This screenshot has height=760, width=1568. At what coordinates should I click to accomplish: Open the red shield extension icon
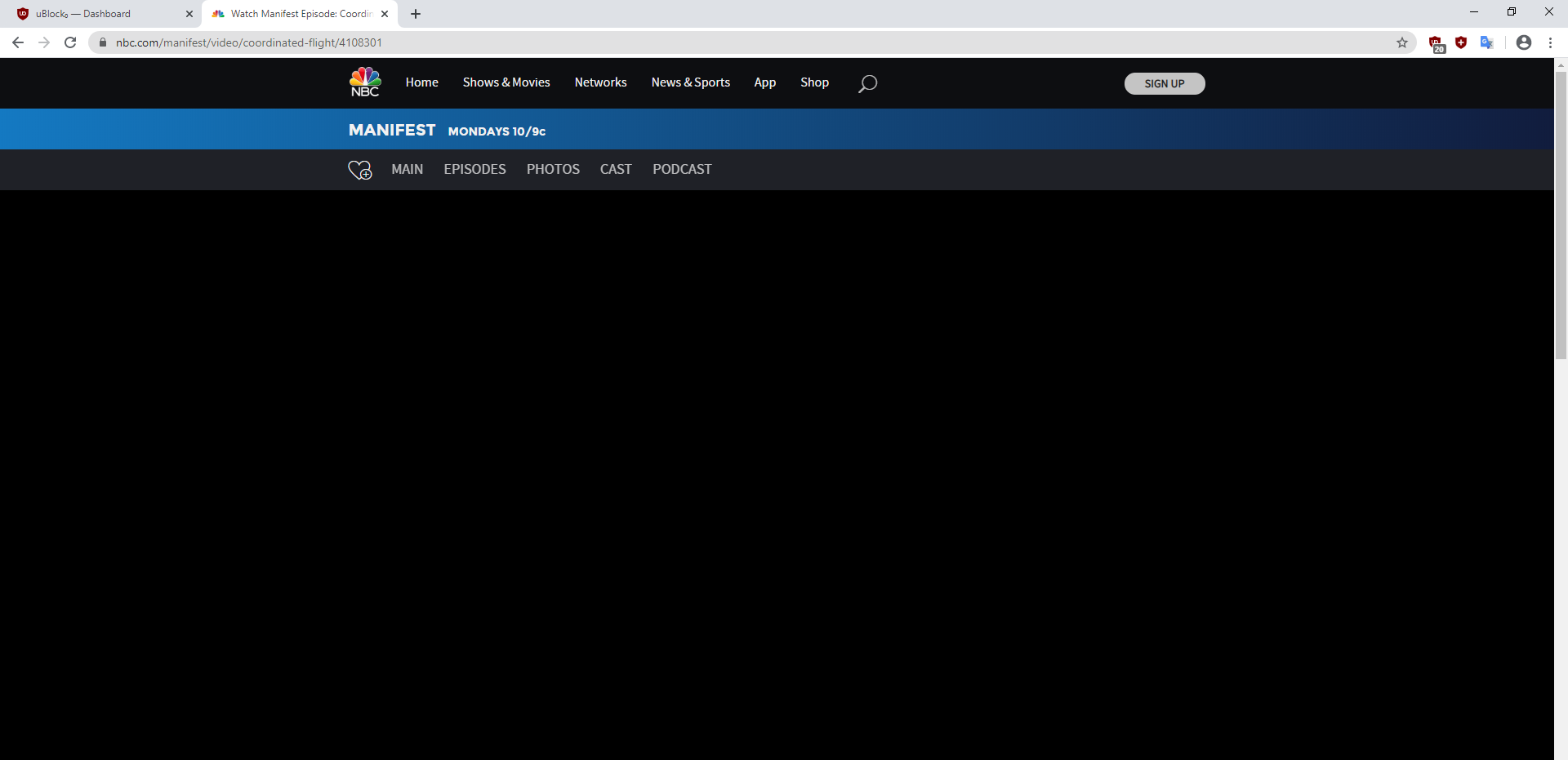click(1461, 42)
